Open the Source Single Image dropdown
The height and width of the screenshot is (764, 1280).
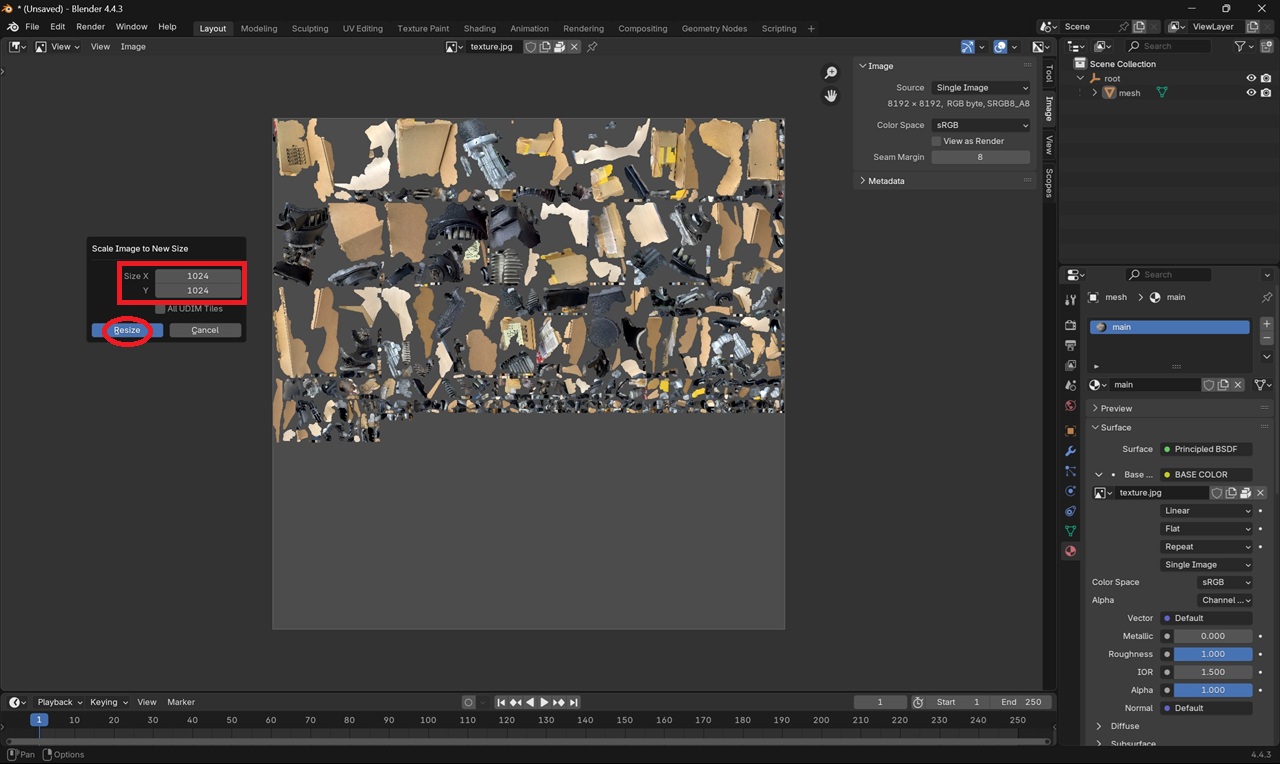point(980,88)
